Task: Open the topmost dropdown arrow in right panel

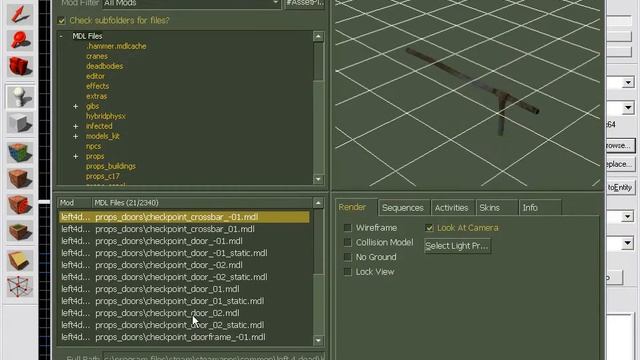Action: click(628, 83)
